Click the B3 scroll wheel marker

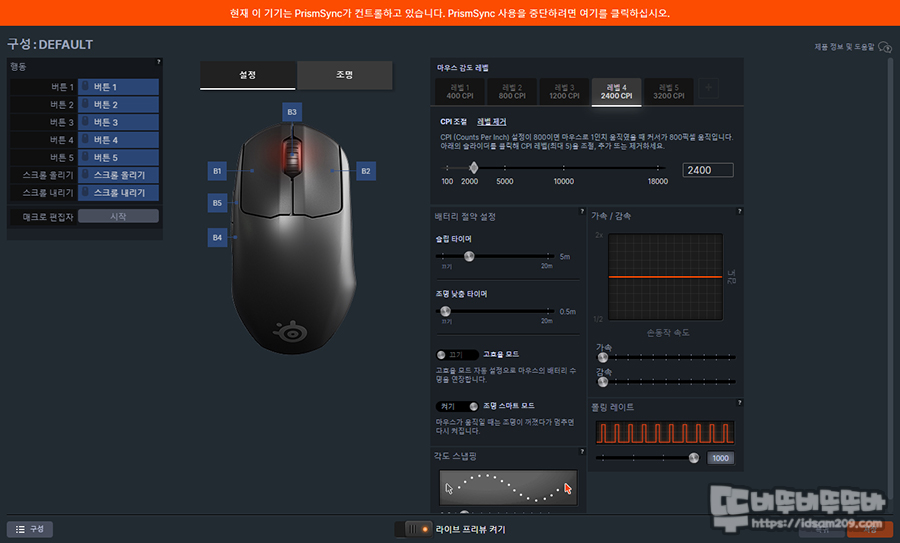pyautogui.click(x=292, y=112)
